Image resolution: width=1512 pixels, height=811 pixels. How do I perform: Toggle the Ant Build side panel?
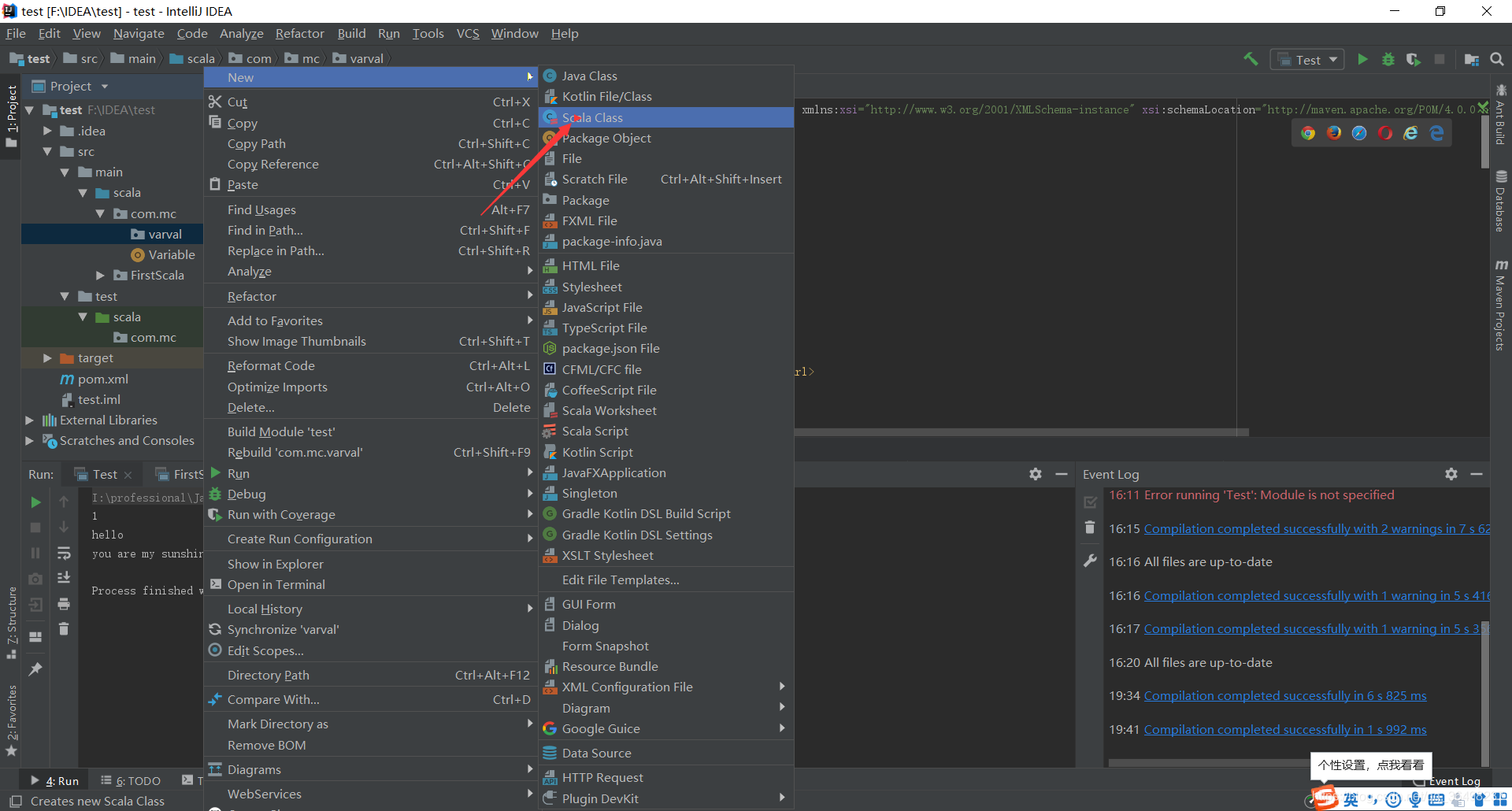pyautogui.click(x=1501, y=115)
